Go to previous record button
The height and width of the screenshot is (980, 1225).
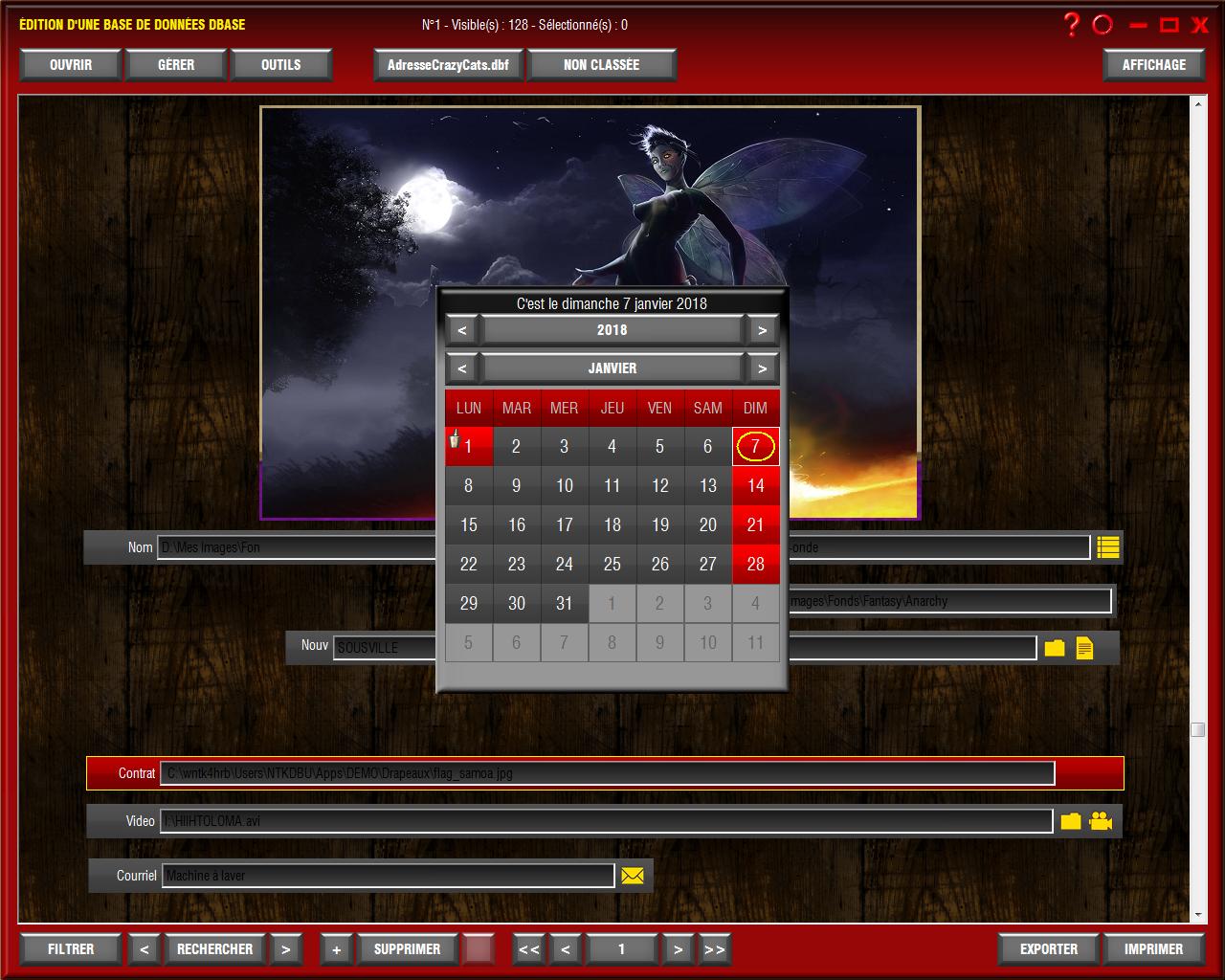566,949
